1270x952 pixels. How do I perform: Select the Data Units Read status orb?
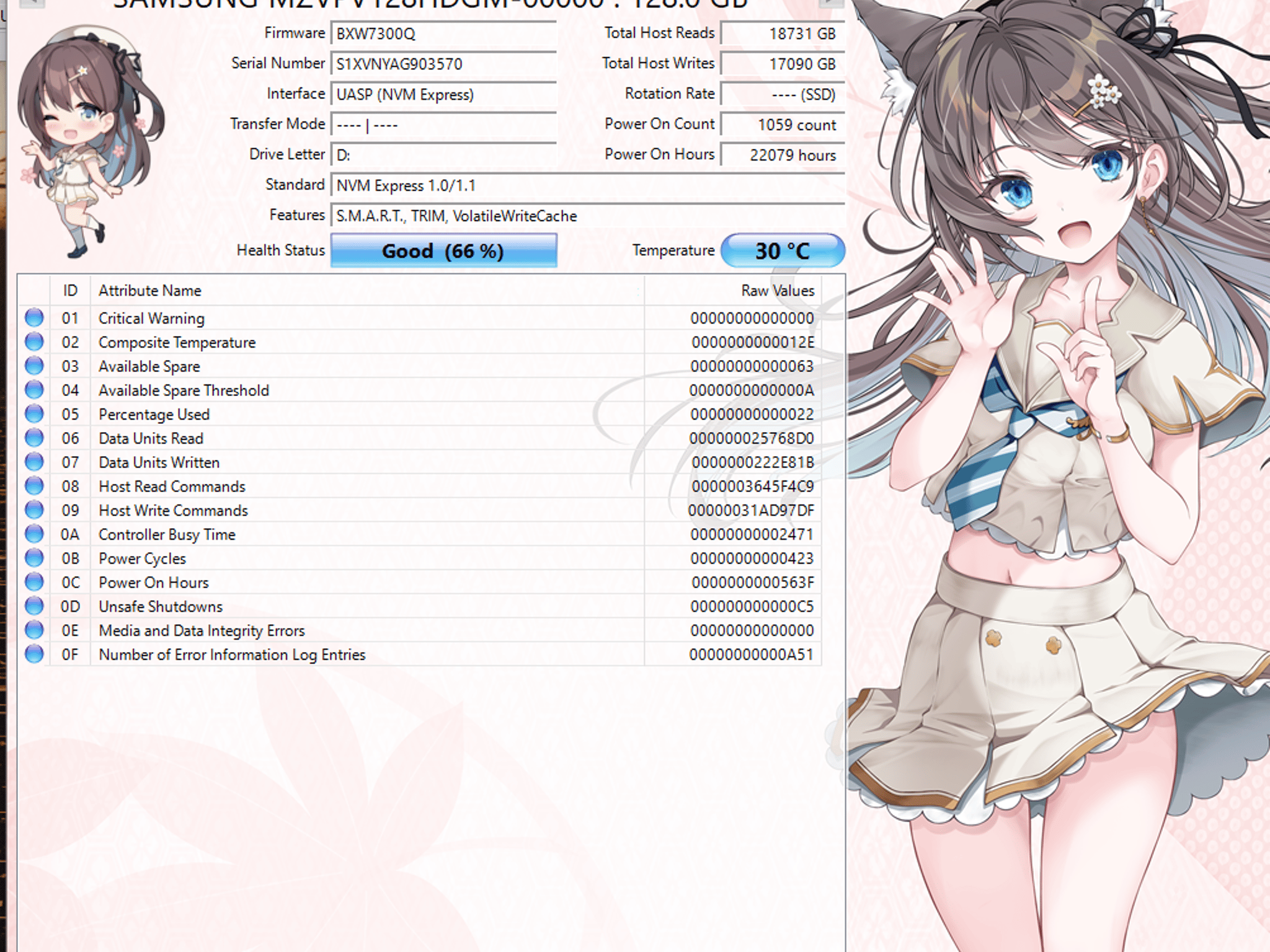34,438
